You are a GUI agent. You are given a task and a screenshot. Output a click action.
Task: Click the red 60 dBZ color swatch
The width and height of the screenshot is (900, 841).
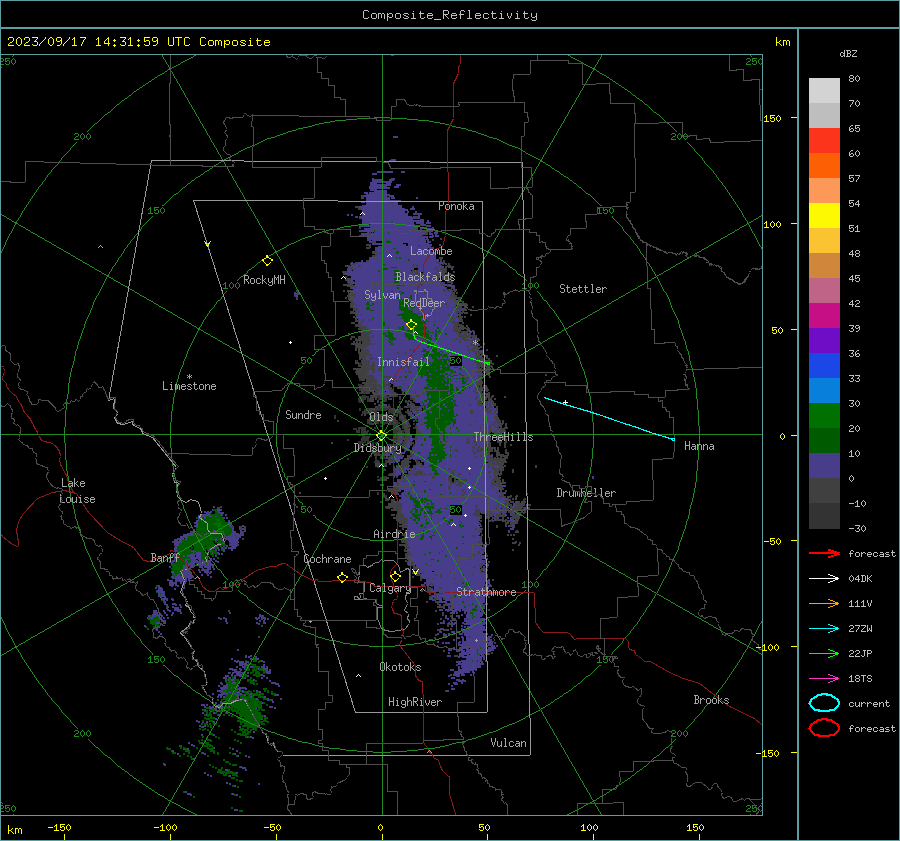pyautogui.click(x=824, y=141)
